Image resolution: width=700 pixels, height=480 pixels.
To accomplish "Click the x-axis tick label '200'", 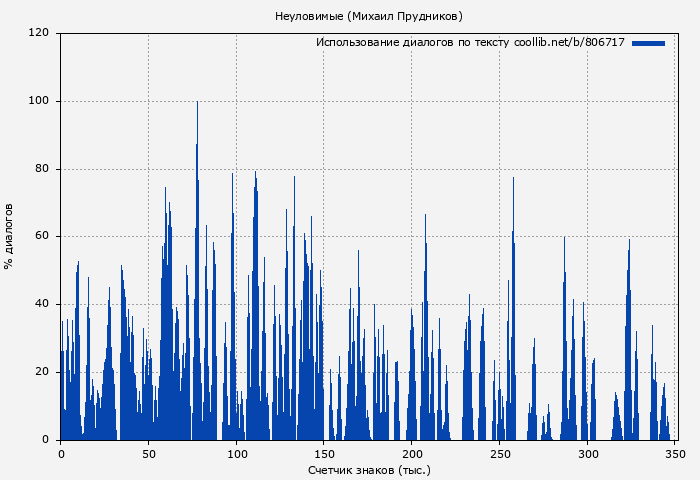I will pyautogui.click(x=411, y=452).
